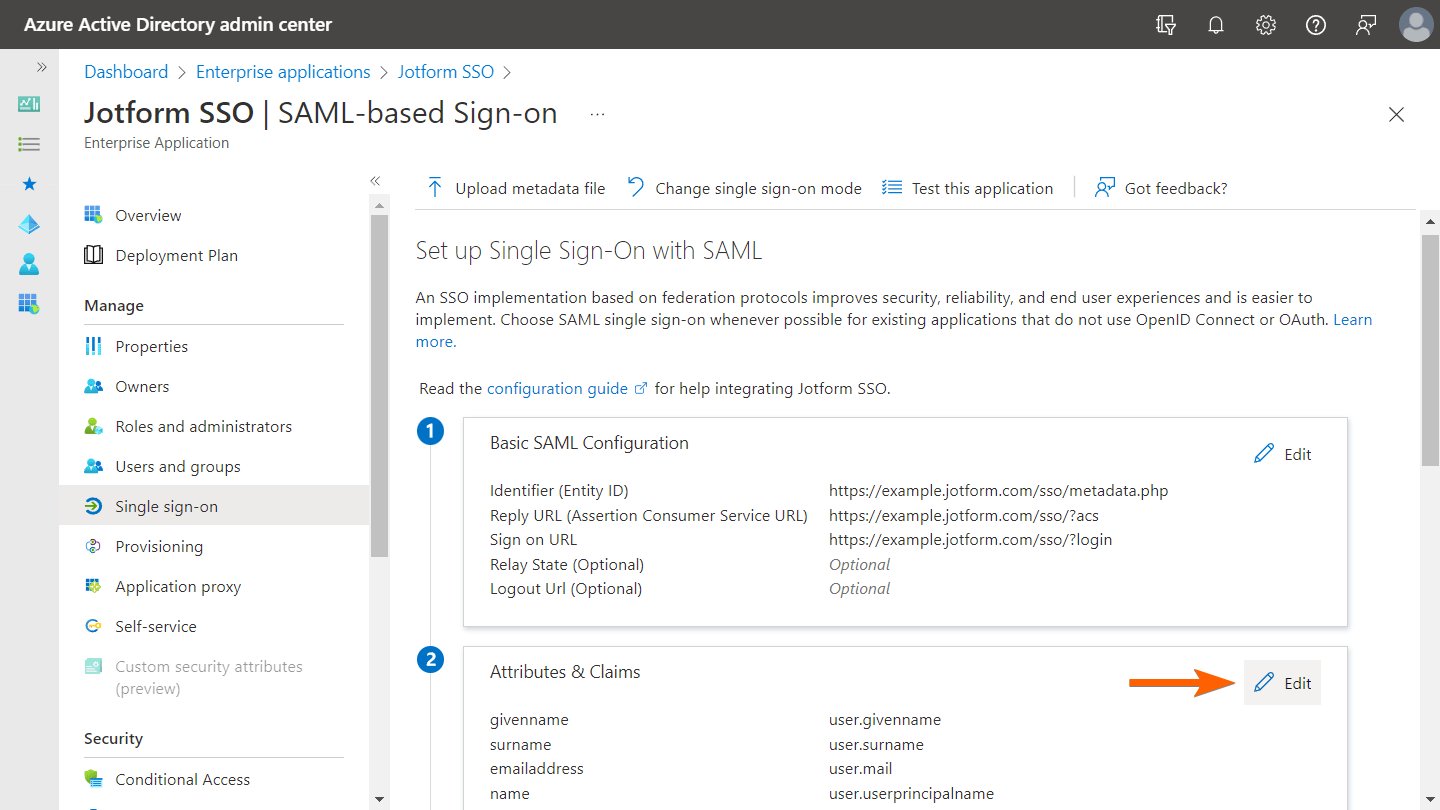Click the help question mark icon
This screenshot has width=1440, height=810.
point(1316,25)
